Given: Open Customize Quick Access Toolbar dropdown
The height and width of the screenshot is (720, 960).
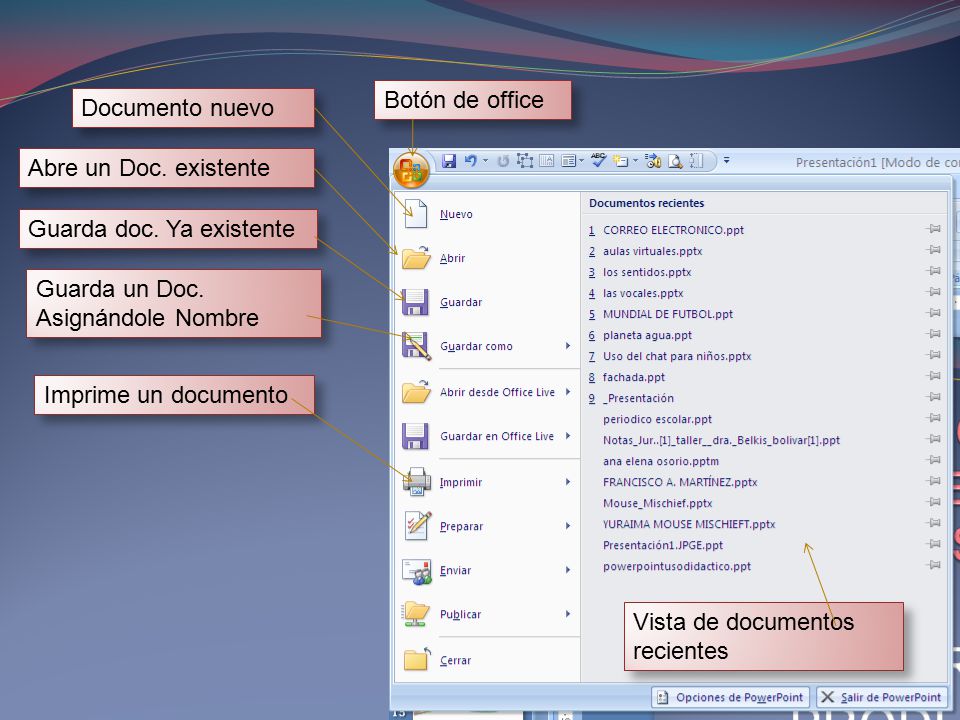Looking at the screenshot, I should coord(726,160).
